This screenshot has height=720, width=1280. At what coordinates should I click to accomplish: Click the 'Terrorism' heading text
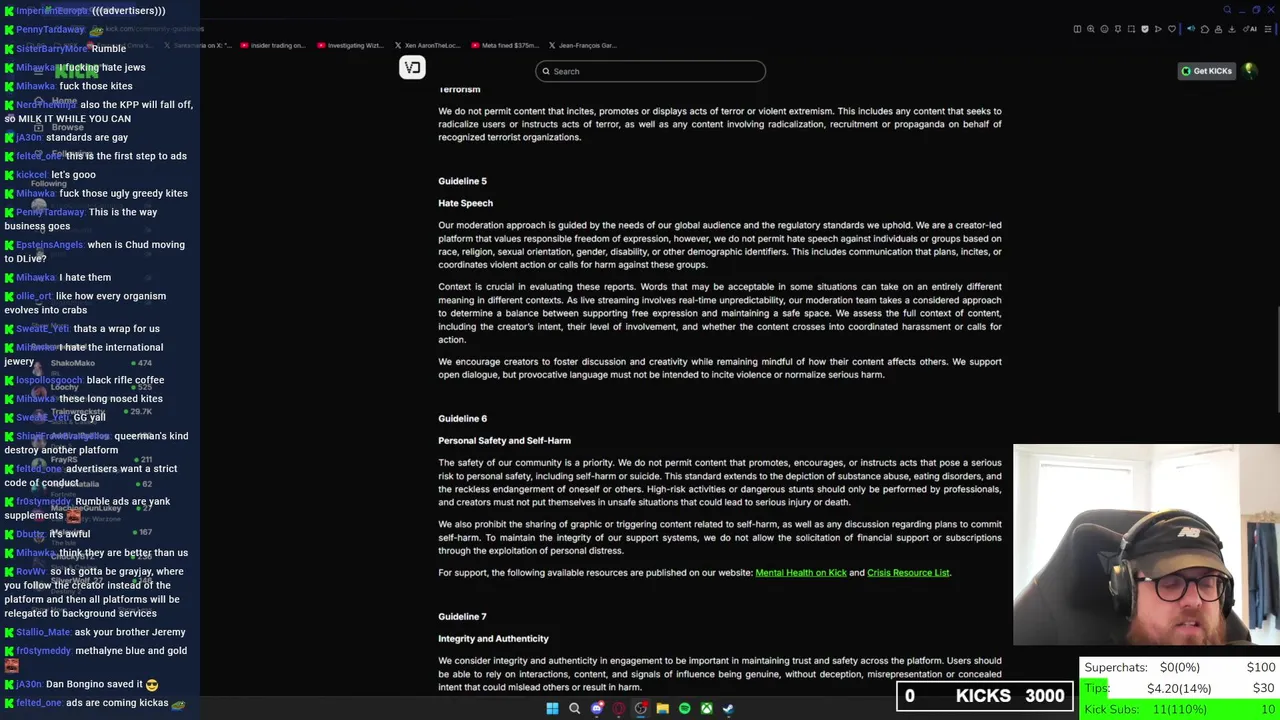pos(459,90)
